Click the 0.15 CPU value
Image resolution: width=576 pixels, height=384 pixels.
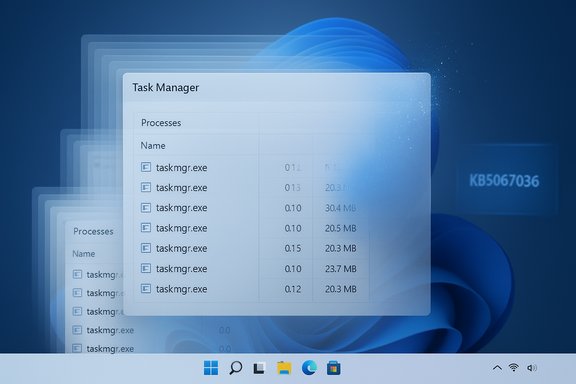coord(293,248)
